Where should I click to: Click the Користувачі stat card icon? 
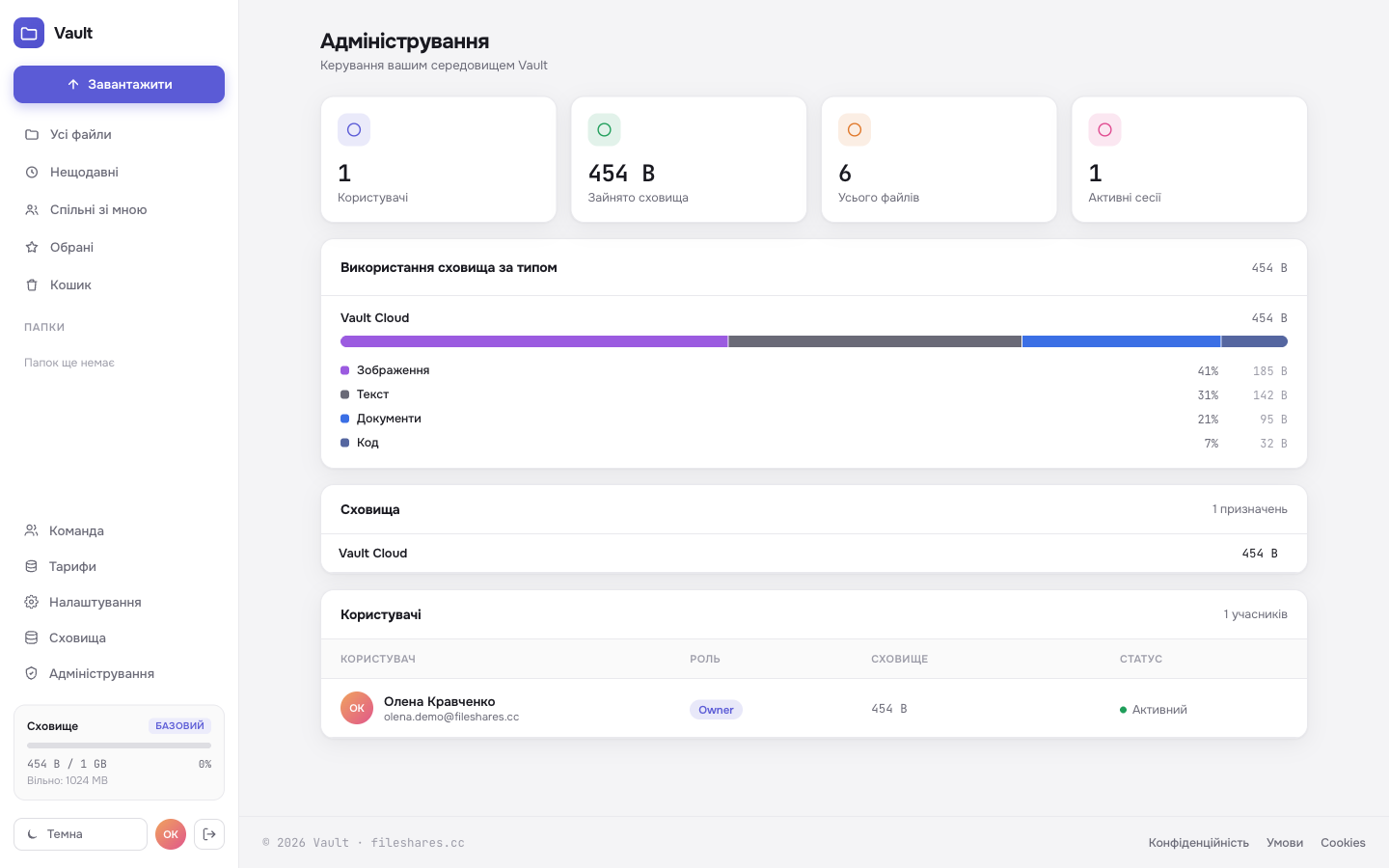click(354, 129)
